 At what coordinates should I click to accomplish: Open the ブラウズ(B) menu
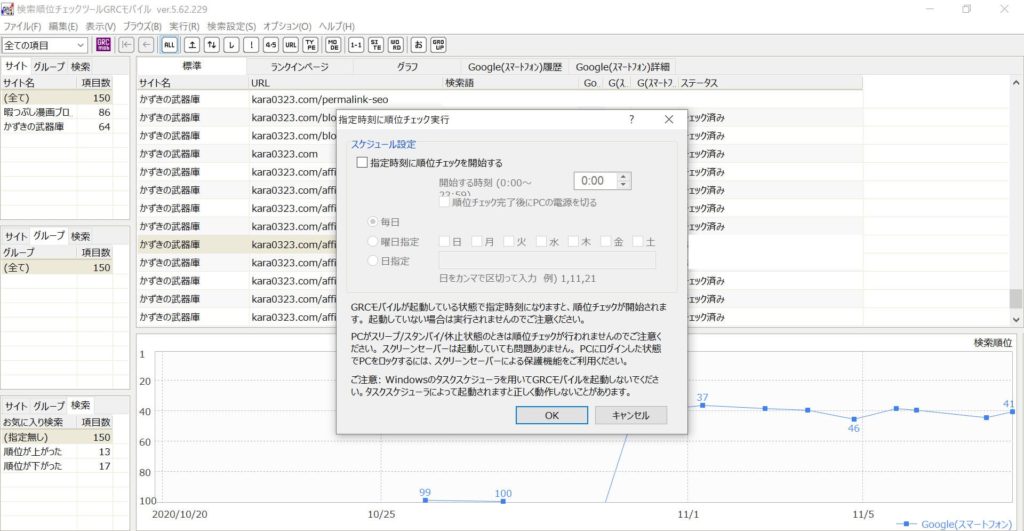tap(142, 26)
